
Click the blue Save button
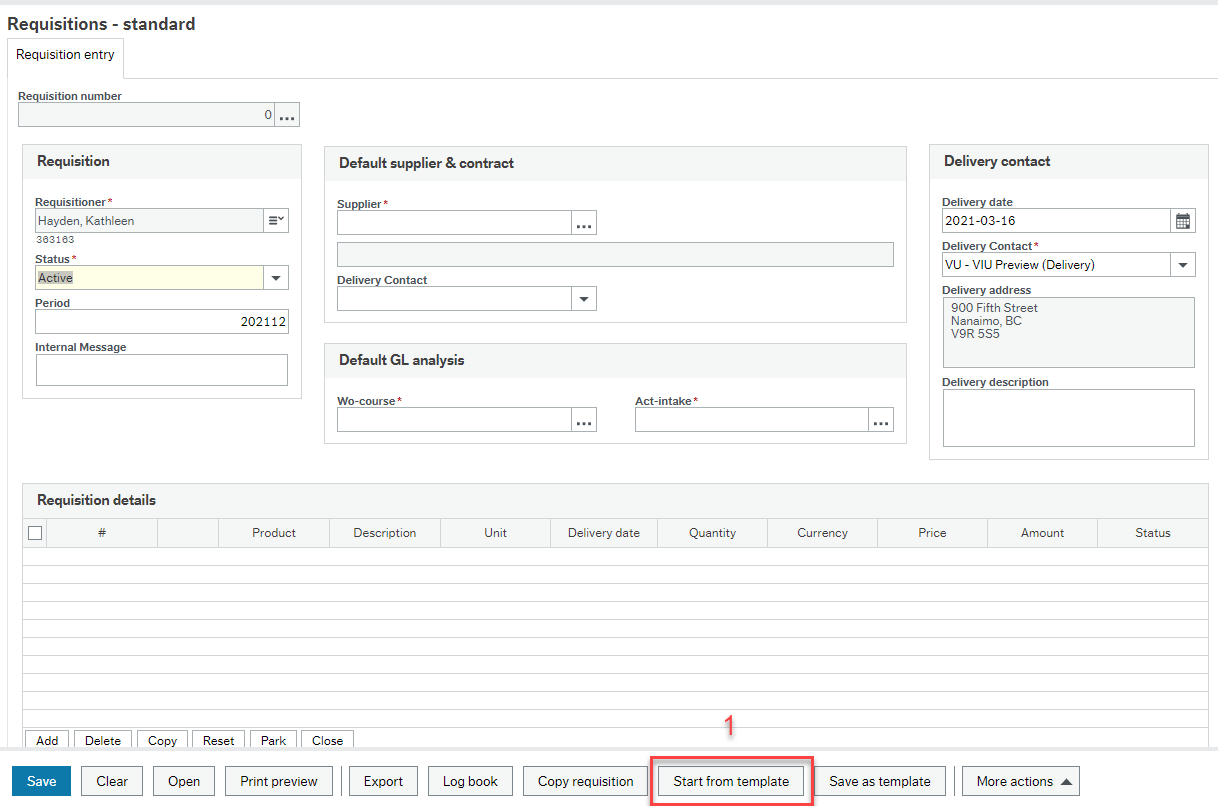point(40,781)
